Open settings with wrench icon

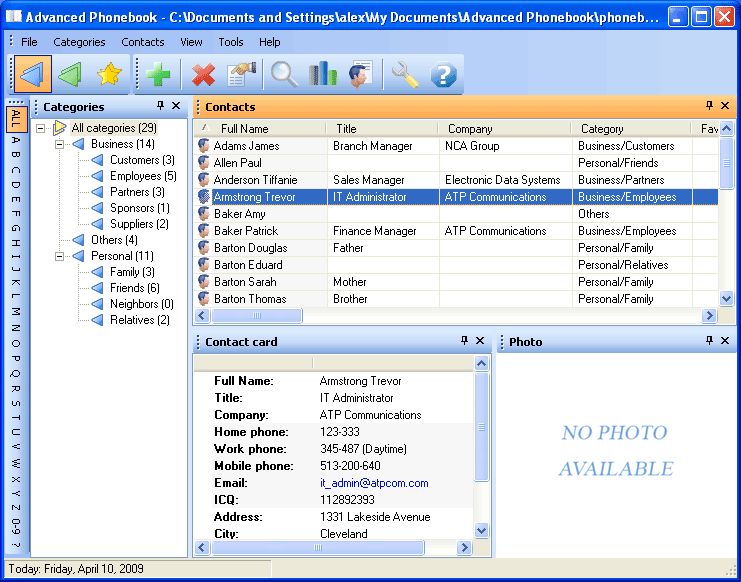tap(405, 75)
